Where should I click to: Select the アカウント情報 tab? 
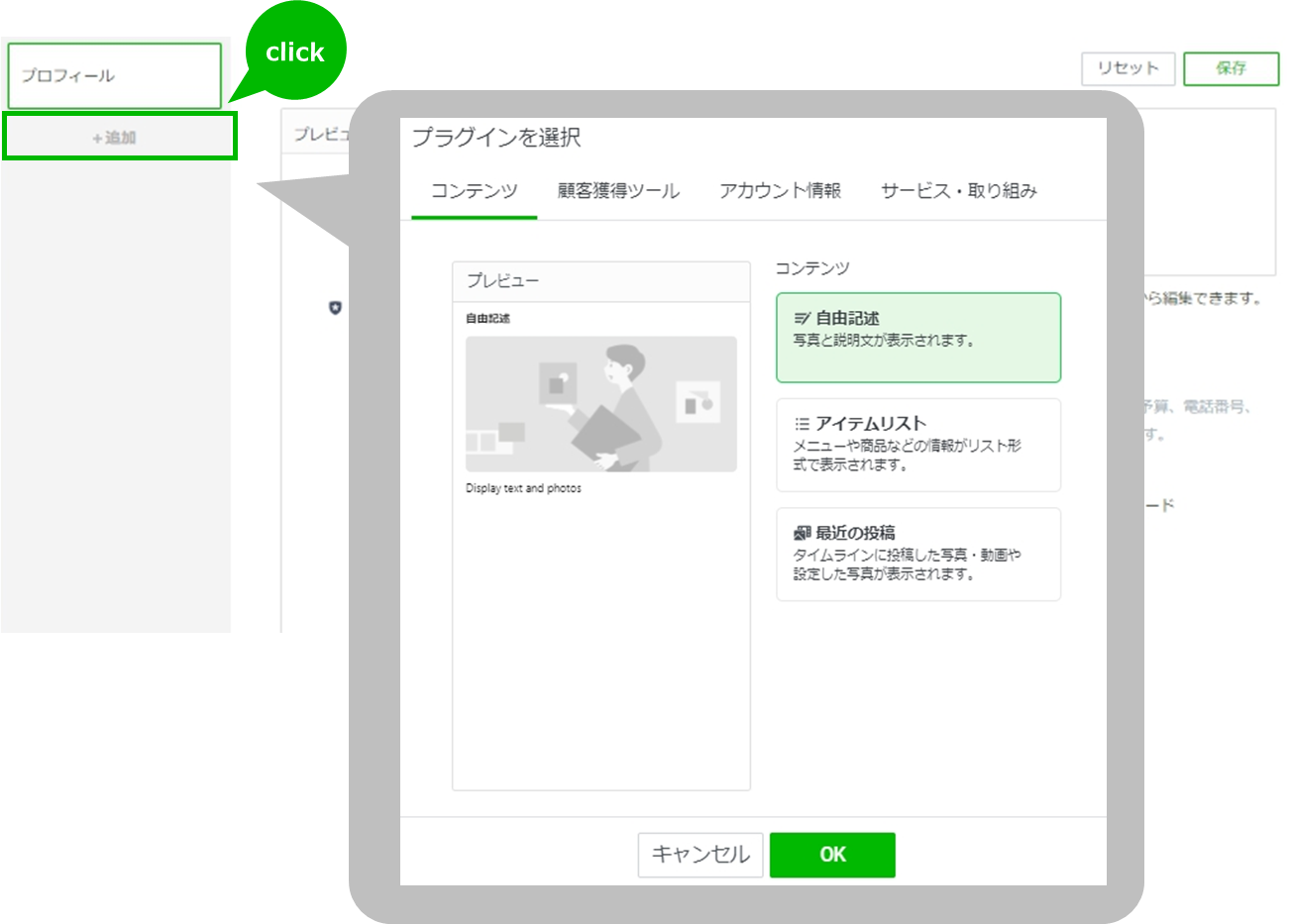780,191
